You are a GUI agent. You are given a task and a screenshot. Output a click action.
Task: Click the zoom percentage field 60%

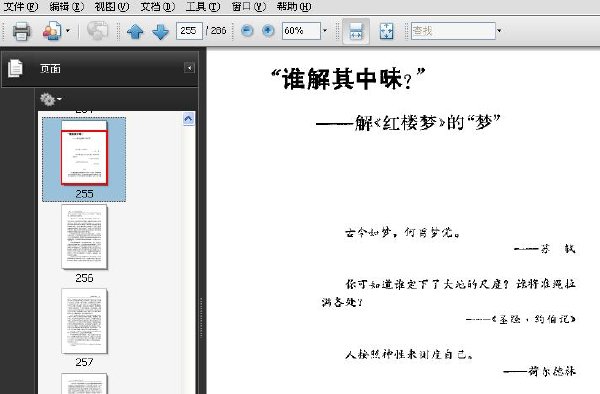(301, 31)
